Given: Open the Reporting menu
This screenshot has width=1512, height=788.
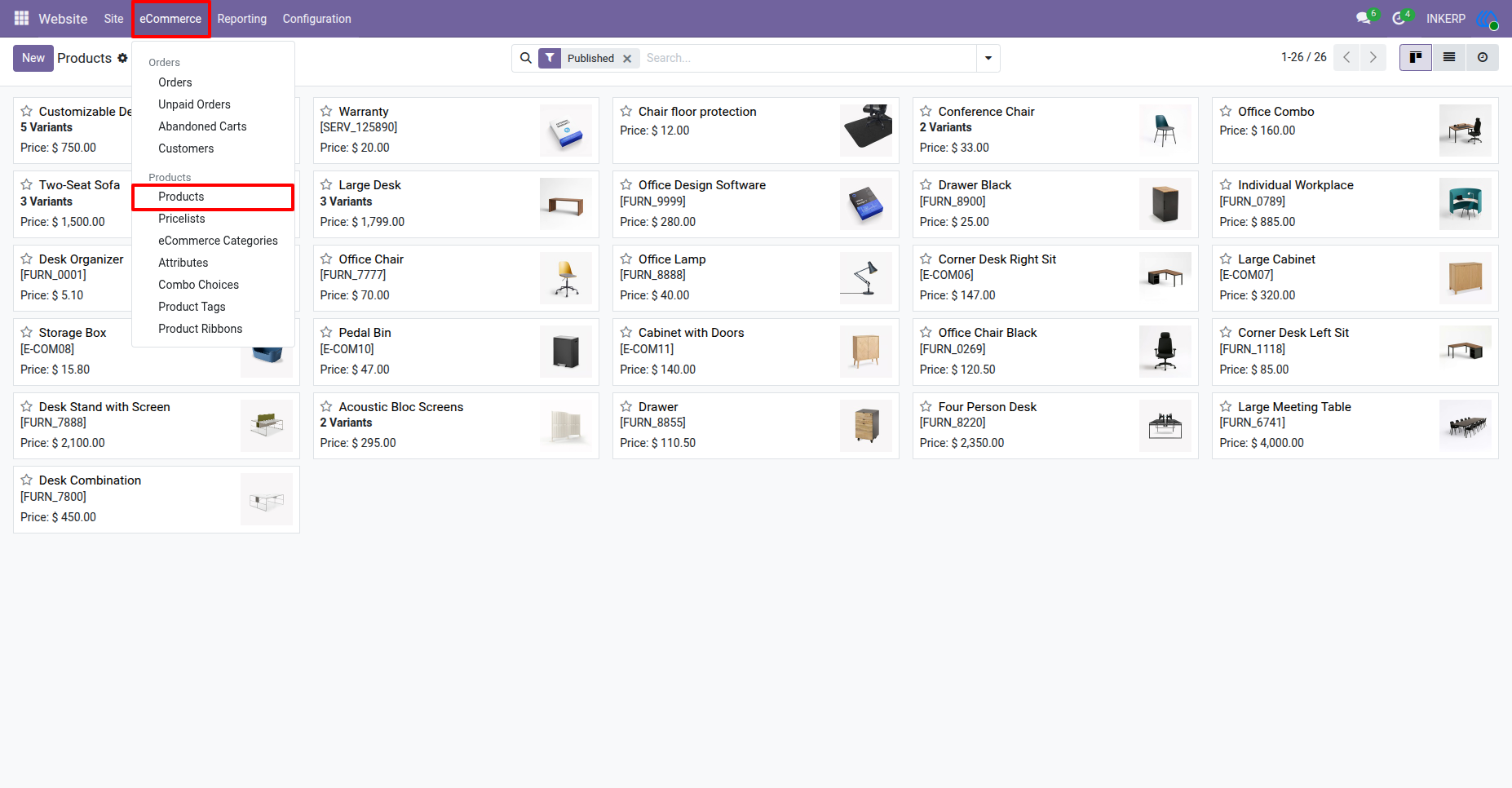Looking at the screenshot, I should pyautogui.click(x=242, y=19).
